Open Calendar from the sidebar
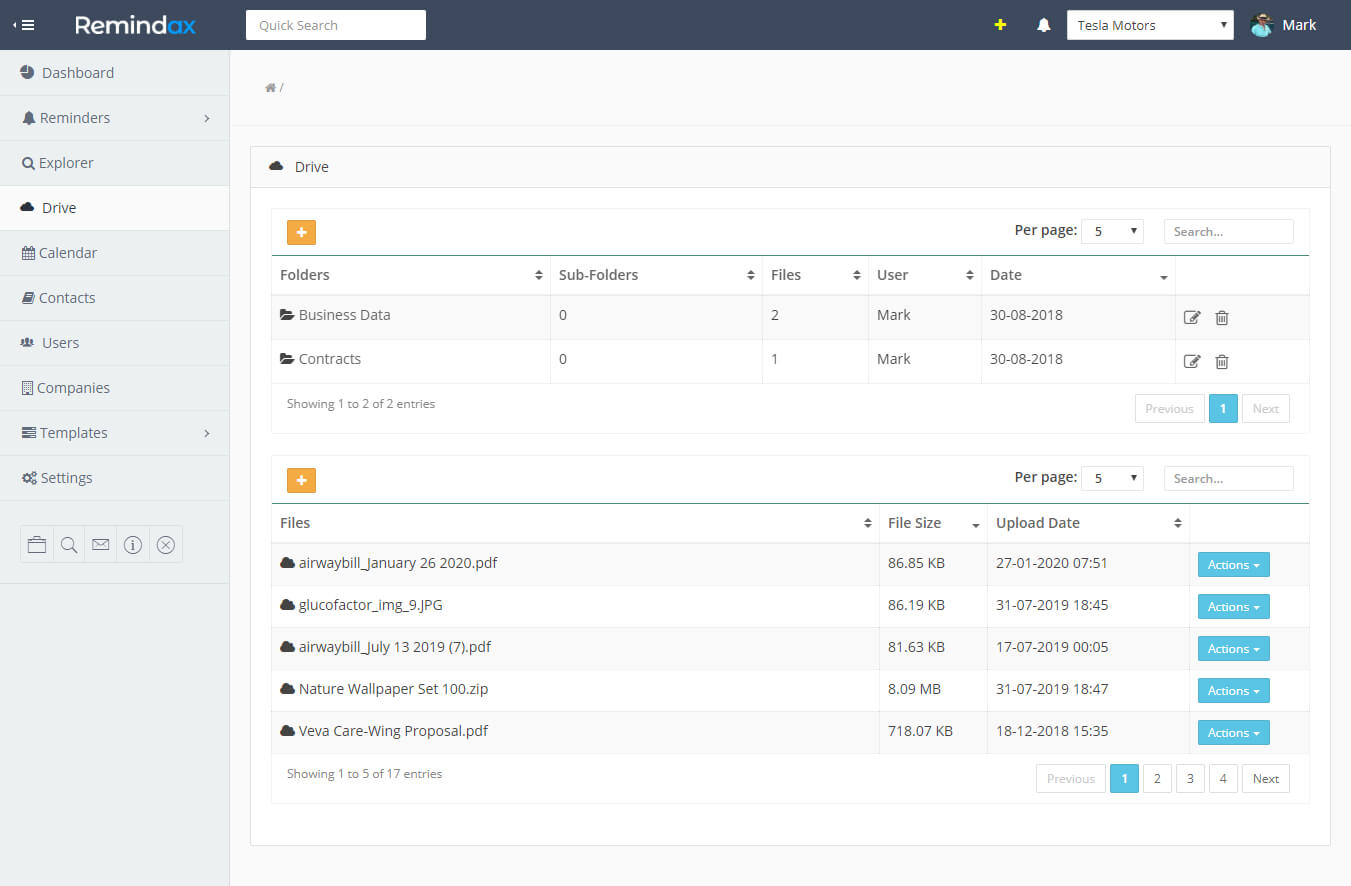Screen dimensions: 1351x886 [x=114, y=253]
